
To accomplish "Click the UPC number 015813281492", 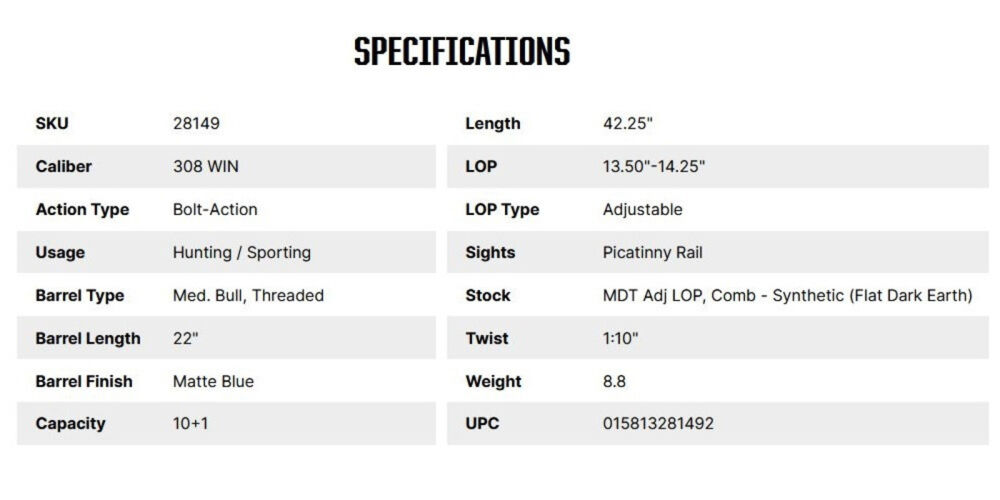I will click(x=658, y=424).
